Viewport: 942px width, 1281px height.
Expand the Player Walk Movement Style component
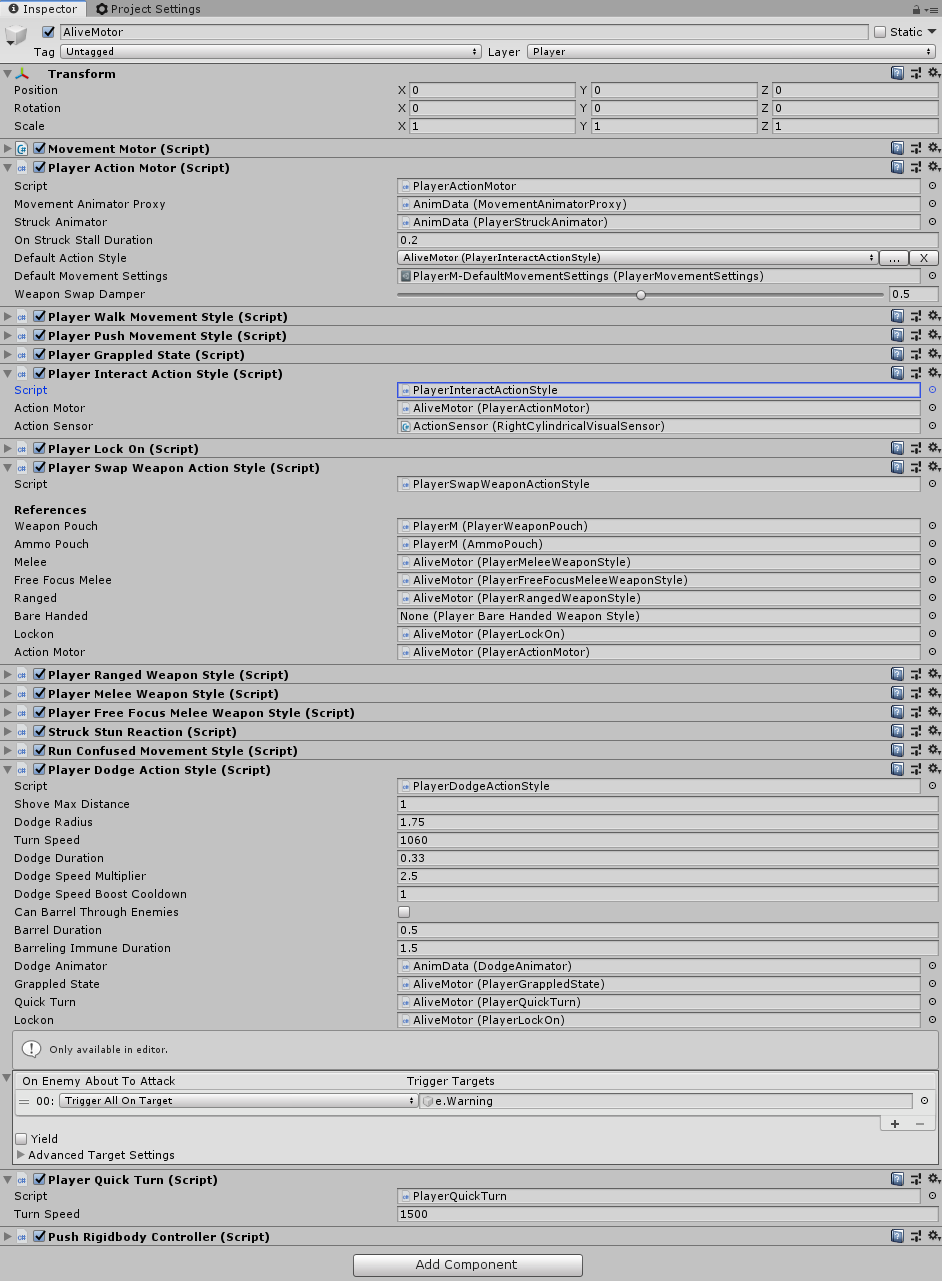[7, 316]
